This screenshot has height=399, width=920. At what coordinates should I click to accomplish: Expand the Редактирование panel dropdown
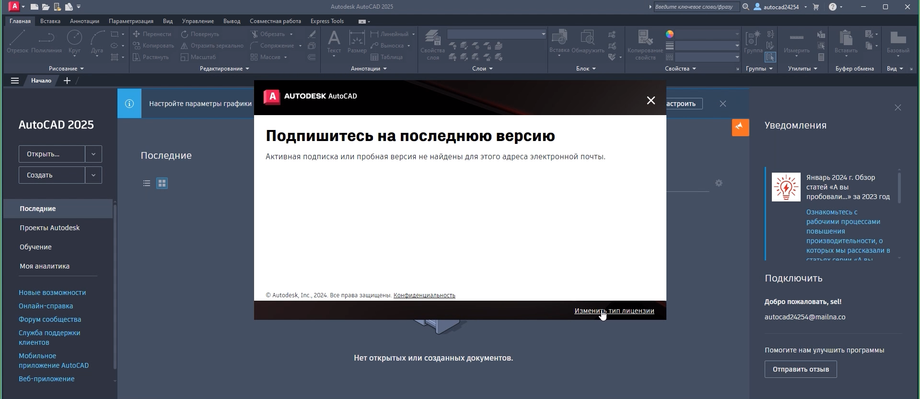pos(224,69)
